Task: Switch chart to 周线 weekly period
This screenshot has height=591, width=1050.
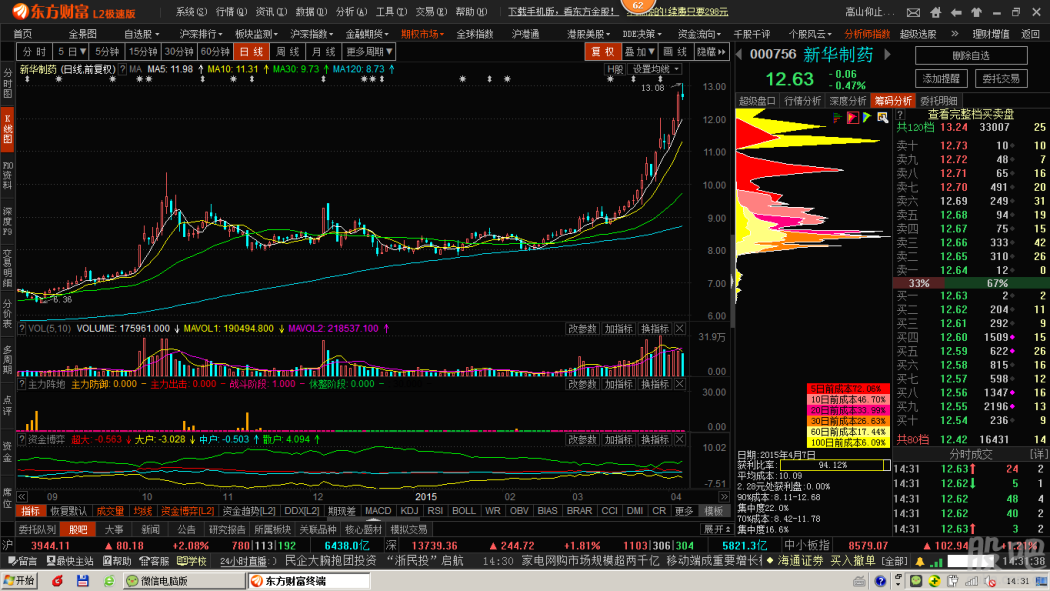Action: point(287,52)
